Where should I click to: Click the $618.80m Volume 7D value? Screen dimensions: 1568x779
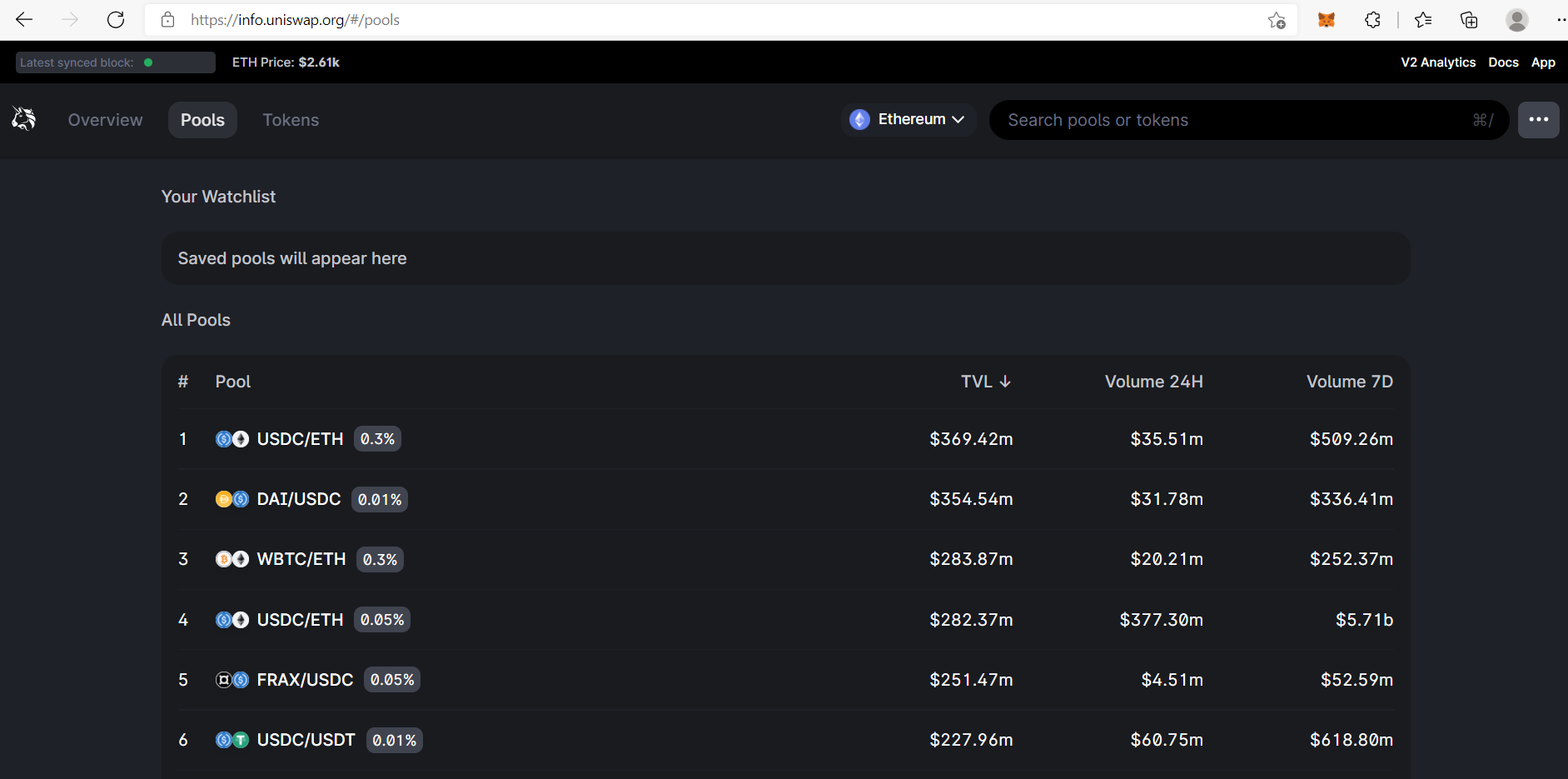tap(1351, 740)
